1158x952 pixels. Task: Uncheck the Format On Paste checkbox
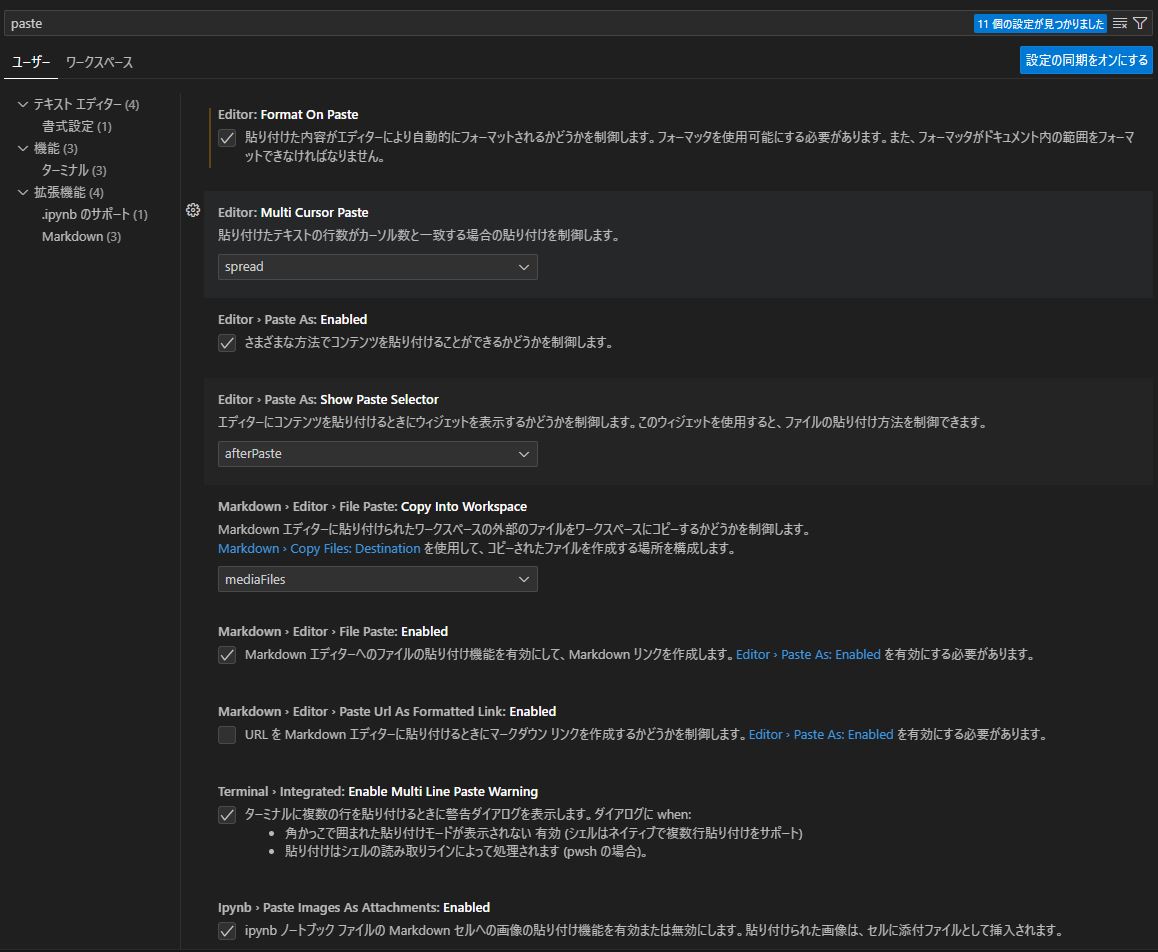pos(227,138)
